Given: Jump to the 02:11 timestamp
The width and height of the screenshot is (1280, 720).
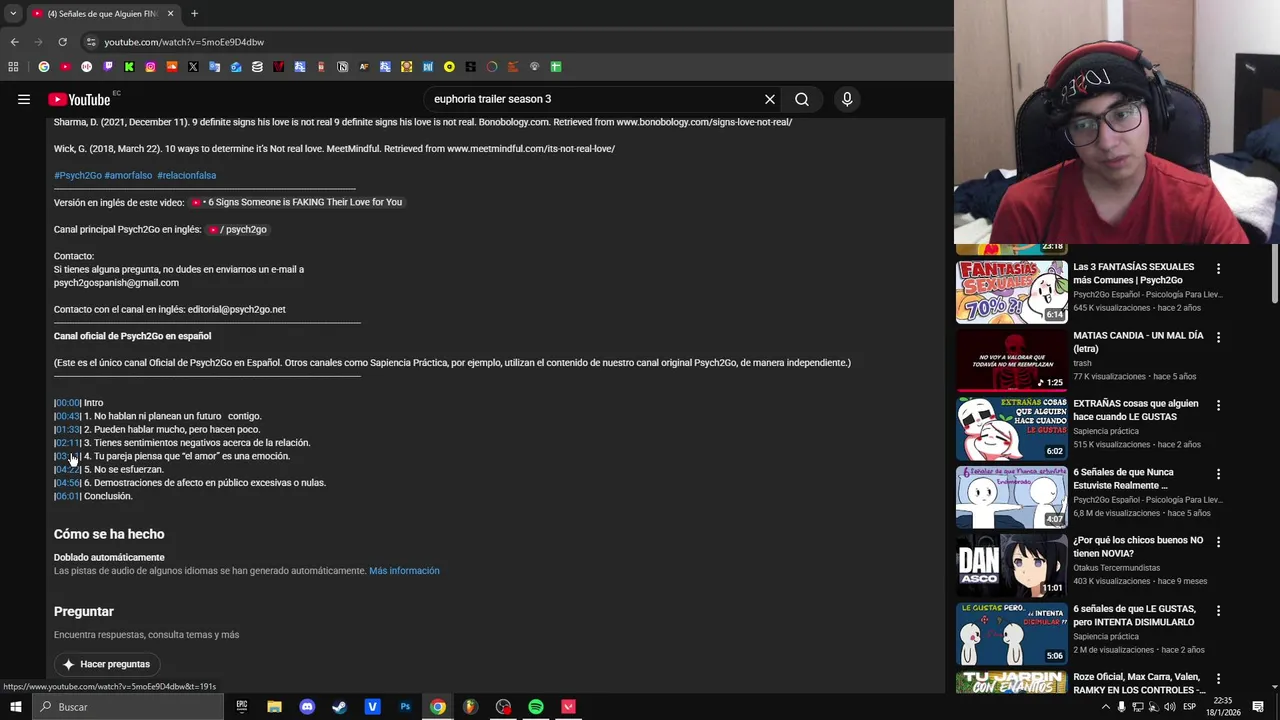Looking at the screenshot, I should [67, 442].
